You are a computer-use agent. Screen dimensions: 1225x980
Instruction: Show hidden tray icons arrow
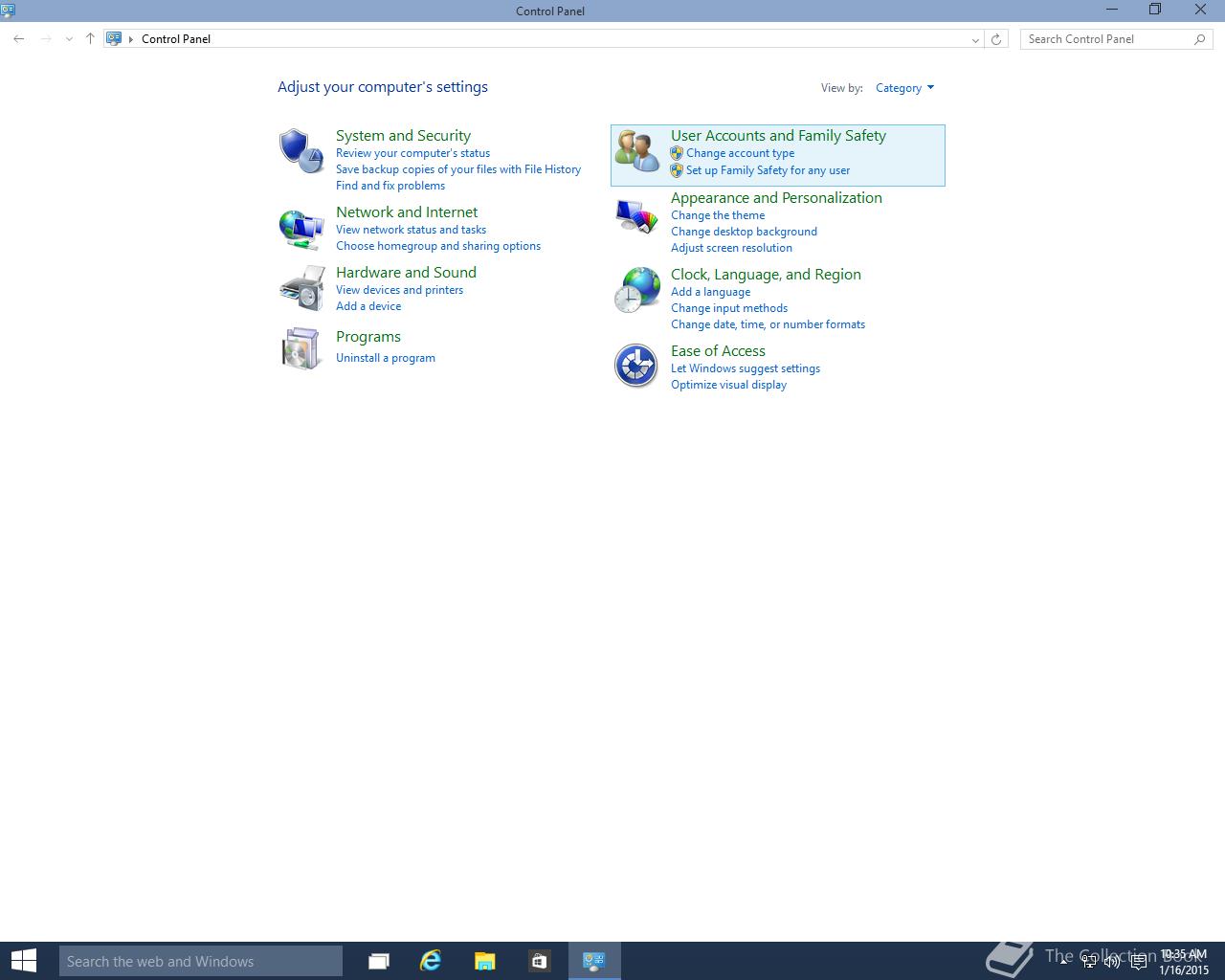1063,961
